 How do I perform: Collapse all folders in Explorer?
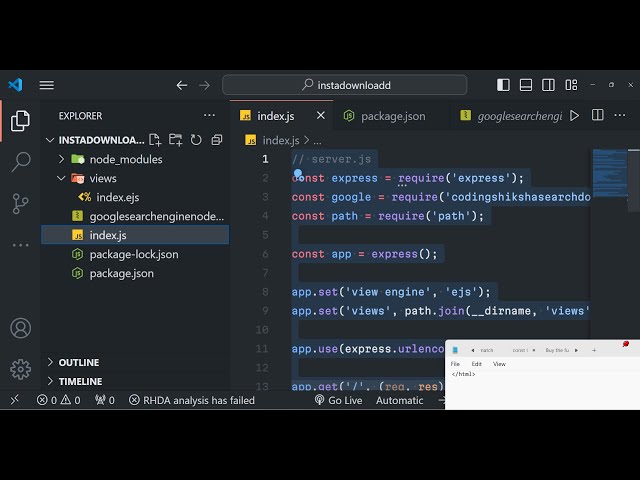coord(216,140)
